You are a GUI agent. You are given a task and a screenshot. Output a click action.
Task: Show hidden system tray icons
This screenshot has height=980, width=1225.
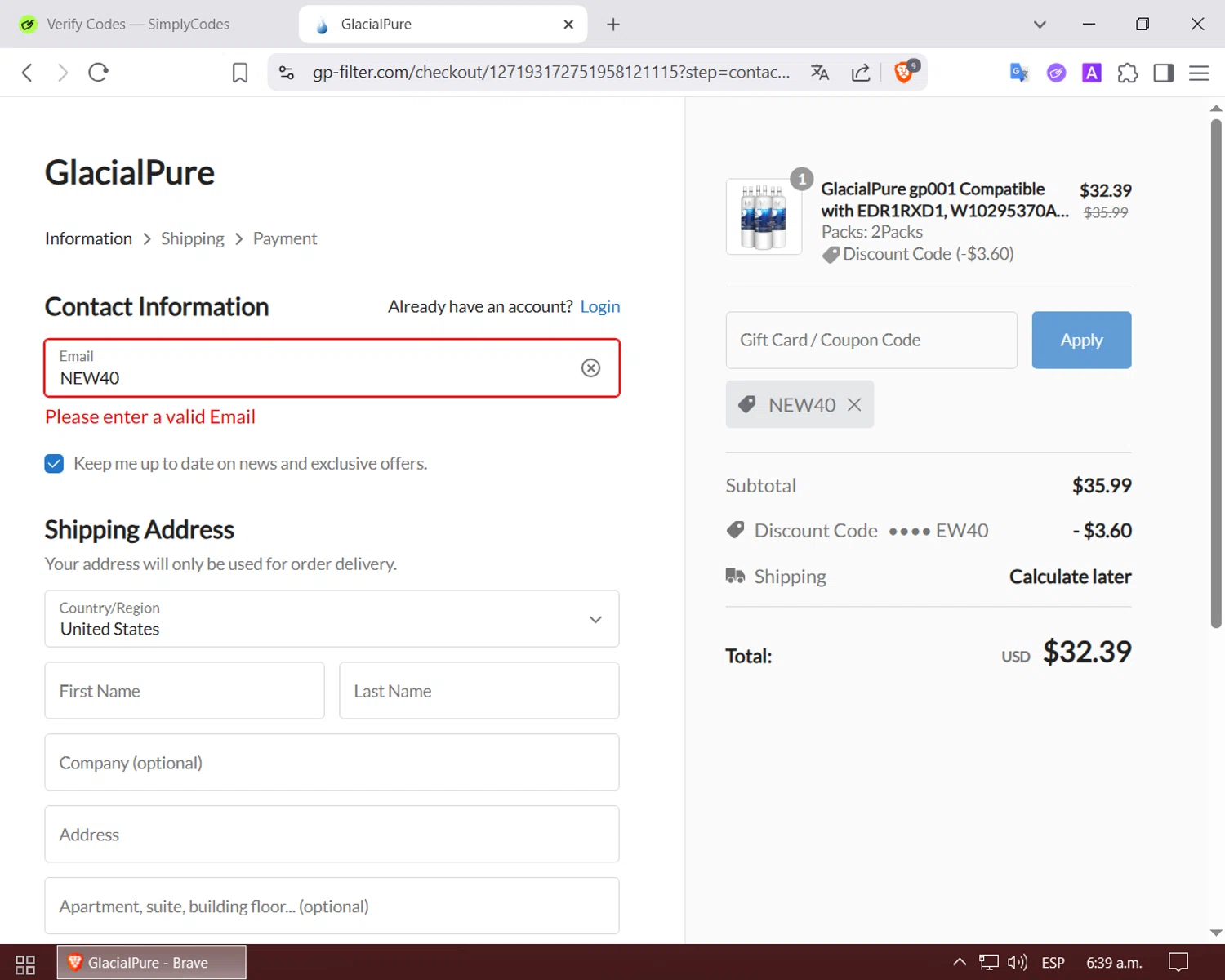pos(960,962)
